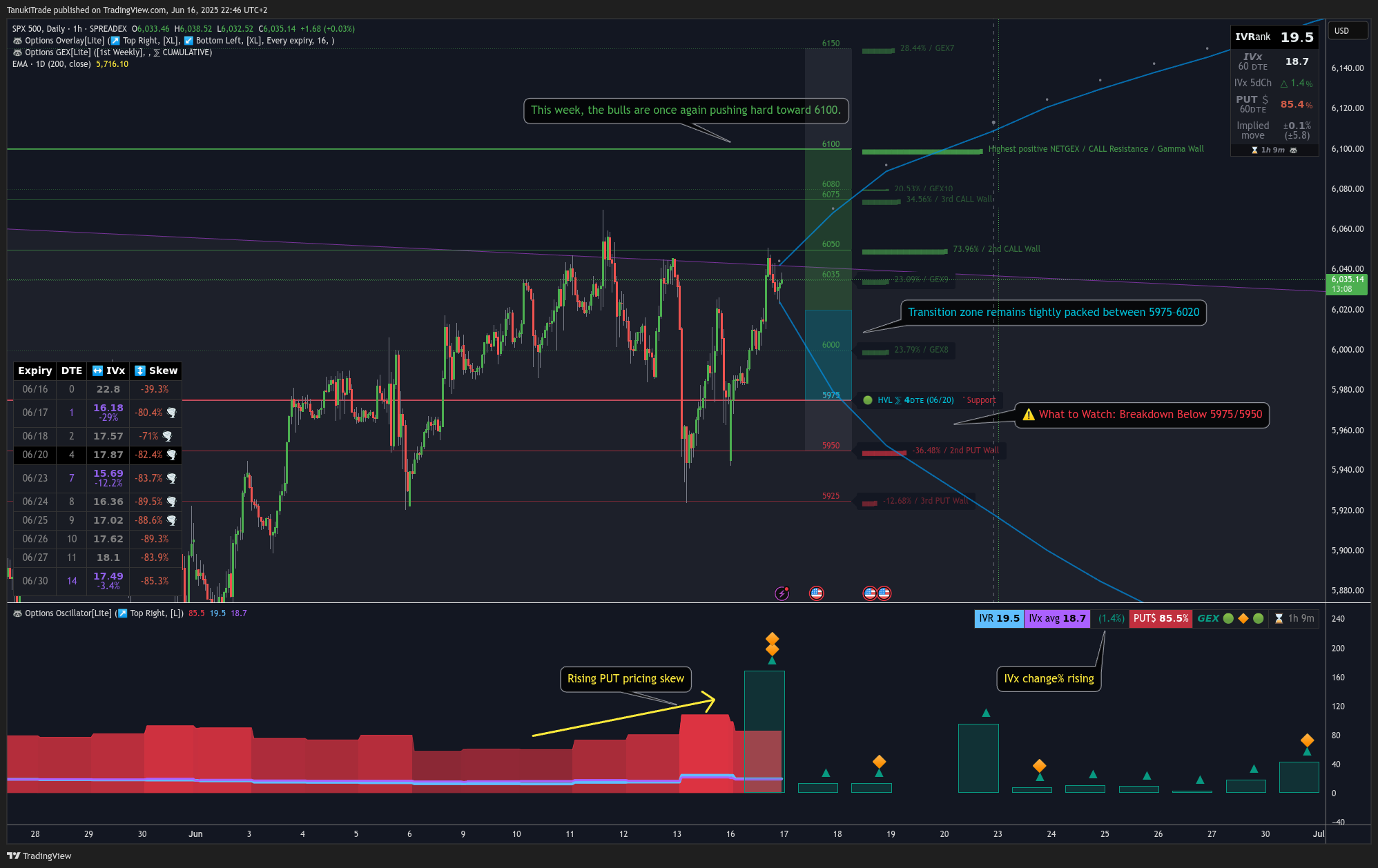Click the skew value -89.3%

(x=155, y=539)
